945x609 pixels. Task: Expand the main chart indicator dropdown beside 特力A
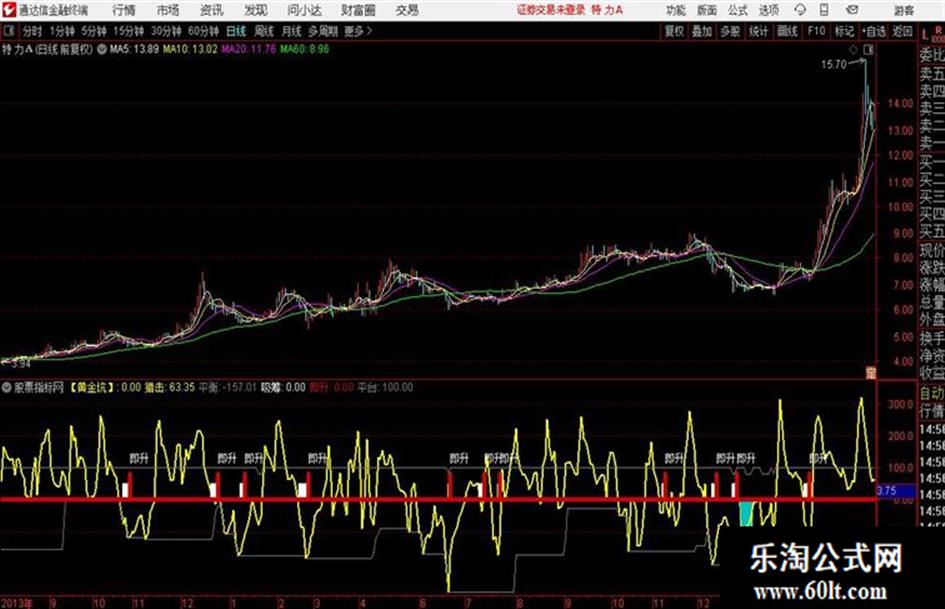tap(102, 49)
